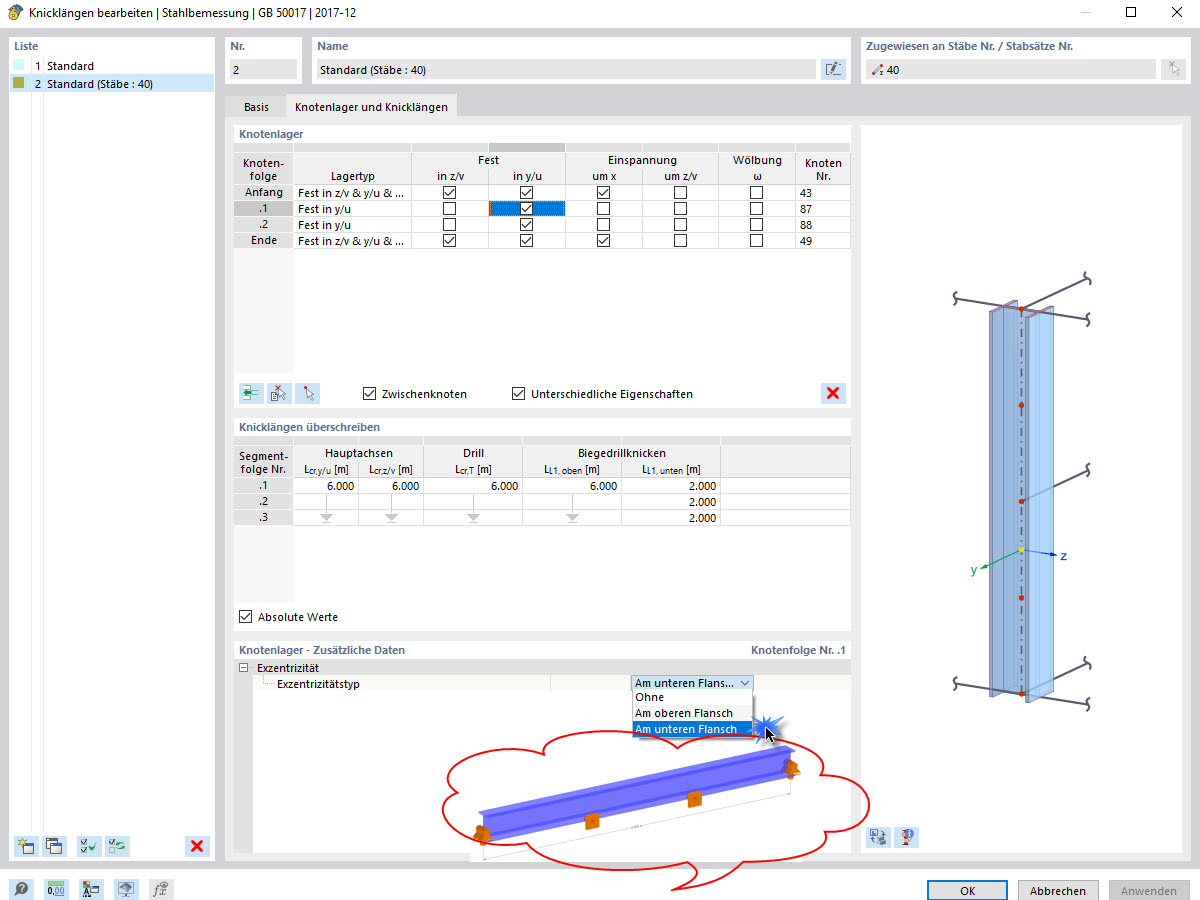Open the help speech bubble icon
This screenshot has width=1200, height=900.
pos(21,888)
